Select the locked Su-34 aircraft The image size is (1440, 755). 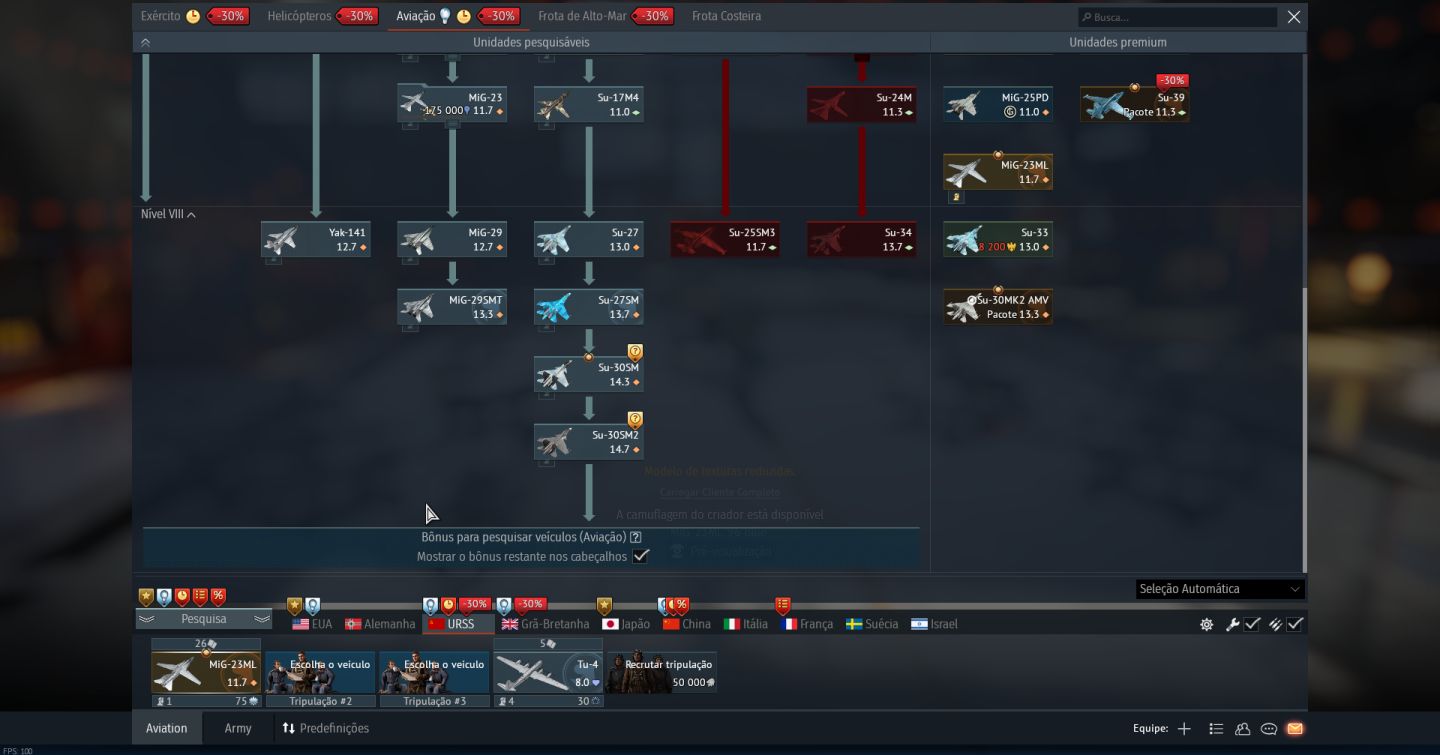[861, 239]
